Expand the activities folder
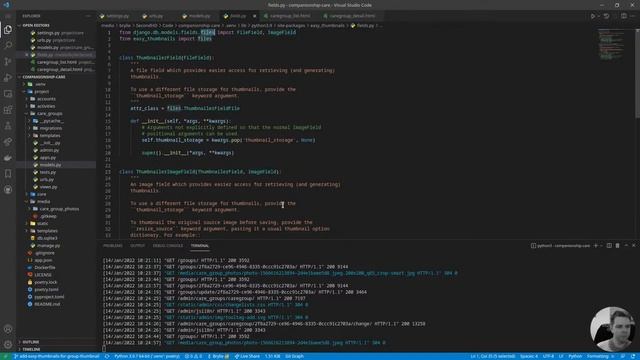The image size is (640, 360). [46, 106]
